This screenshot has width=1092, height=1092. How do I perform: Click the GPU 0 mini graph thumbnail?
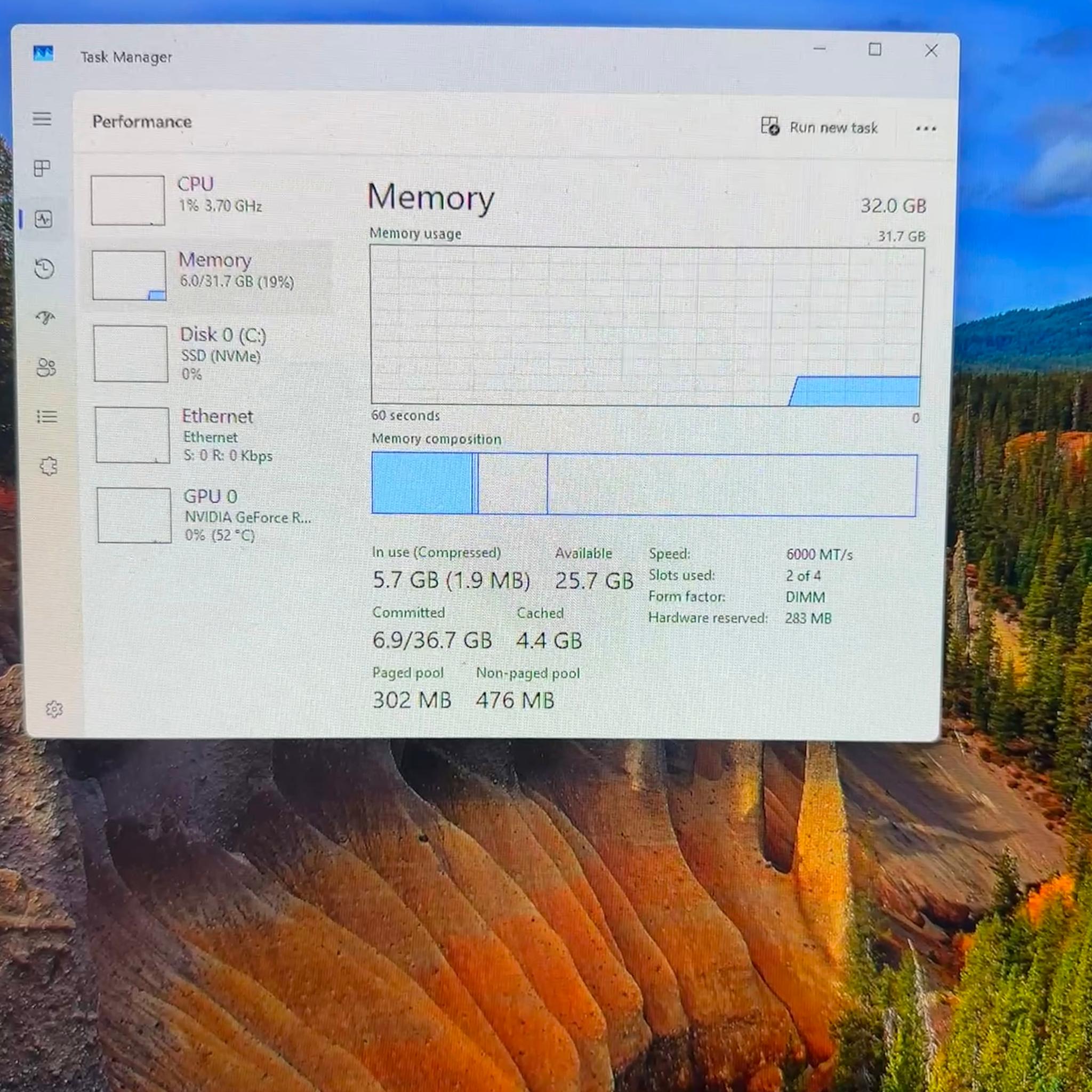[x=134, y=516]
